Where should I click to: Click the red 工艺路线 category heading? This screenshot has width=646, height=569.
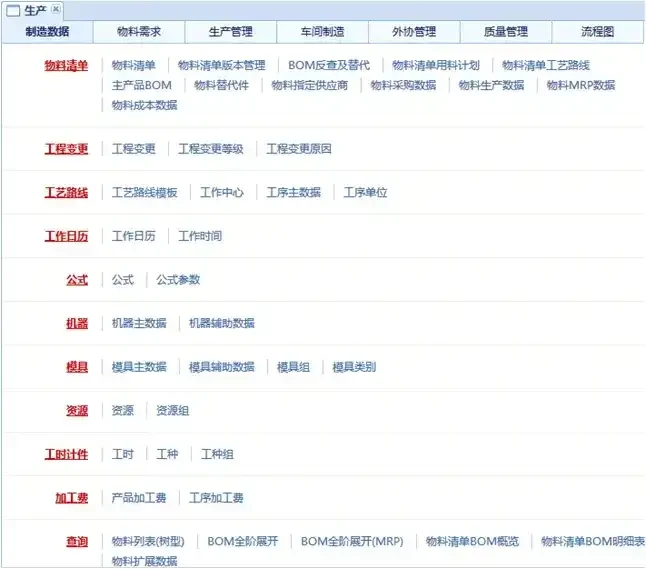tap(66, 192)
